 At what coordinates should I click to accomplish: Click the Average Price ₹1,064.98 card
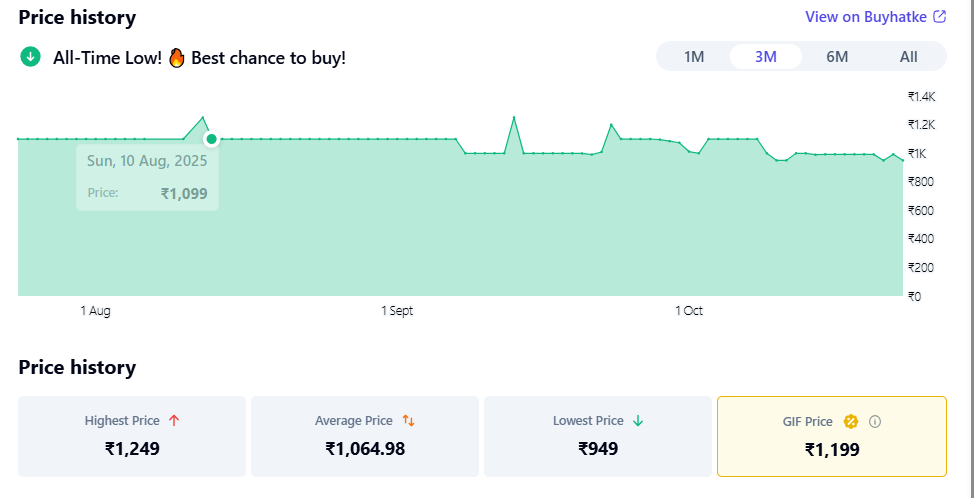pos(365,436)
